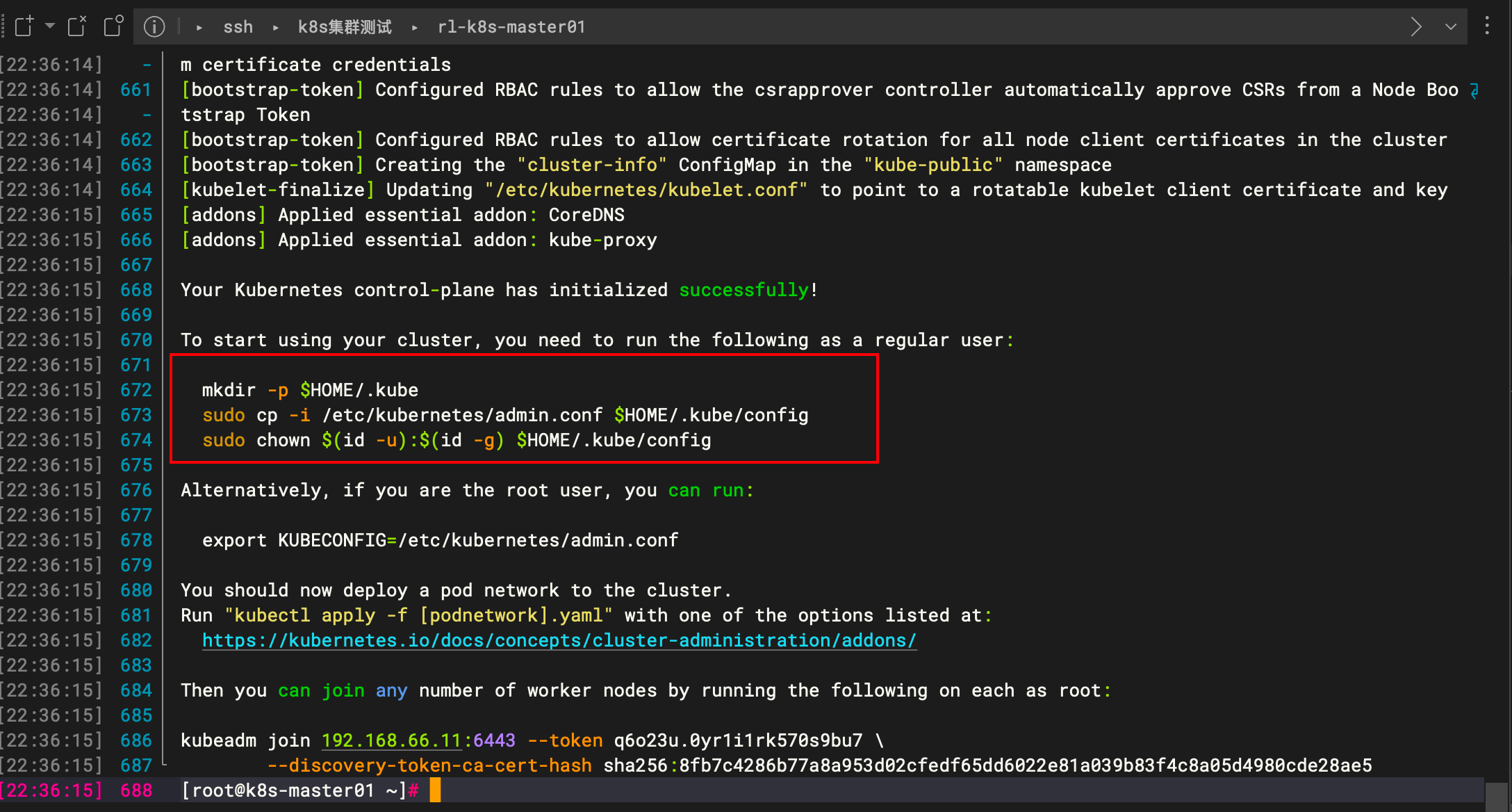Click the scrollbar thumb at bottom right
The height and width of the screenshot is (812, 1512).
1496,797
